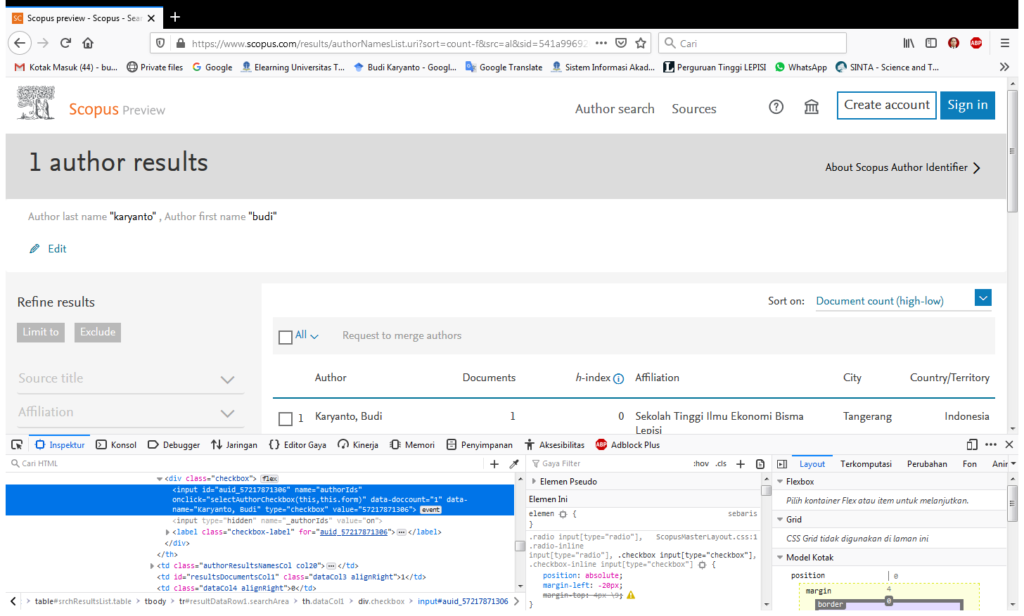The width and height of the screenshot is (1024, 616).
Task: Reload the page with the refresh icon
Action: pyautogui.click(x=66, y=43)
